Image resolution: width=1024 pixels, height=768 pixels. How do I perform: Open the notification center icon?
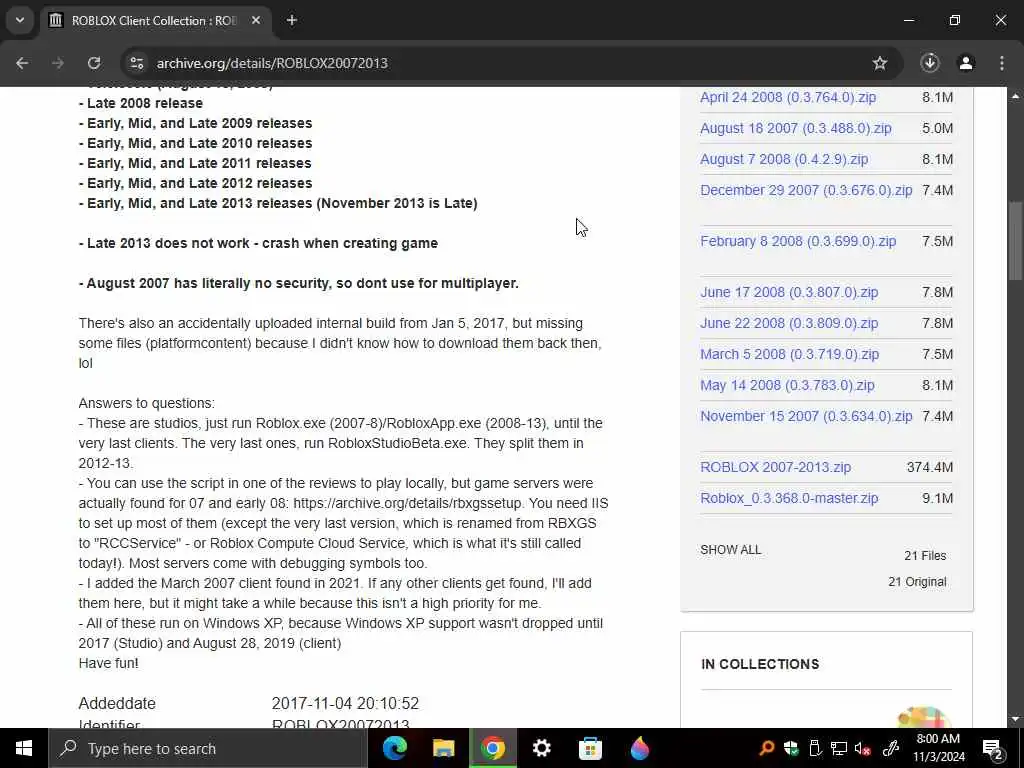pos(993,748)
